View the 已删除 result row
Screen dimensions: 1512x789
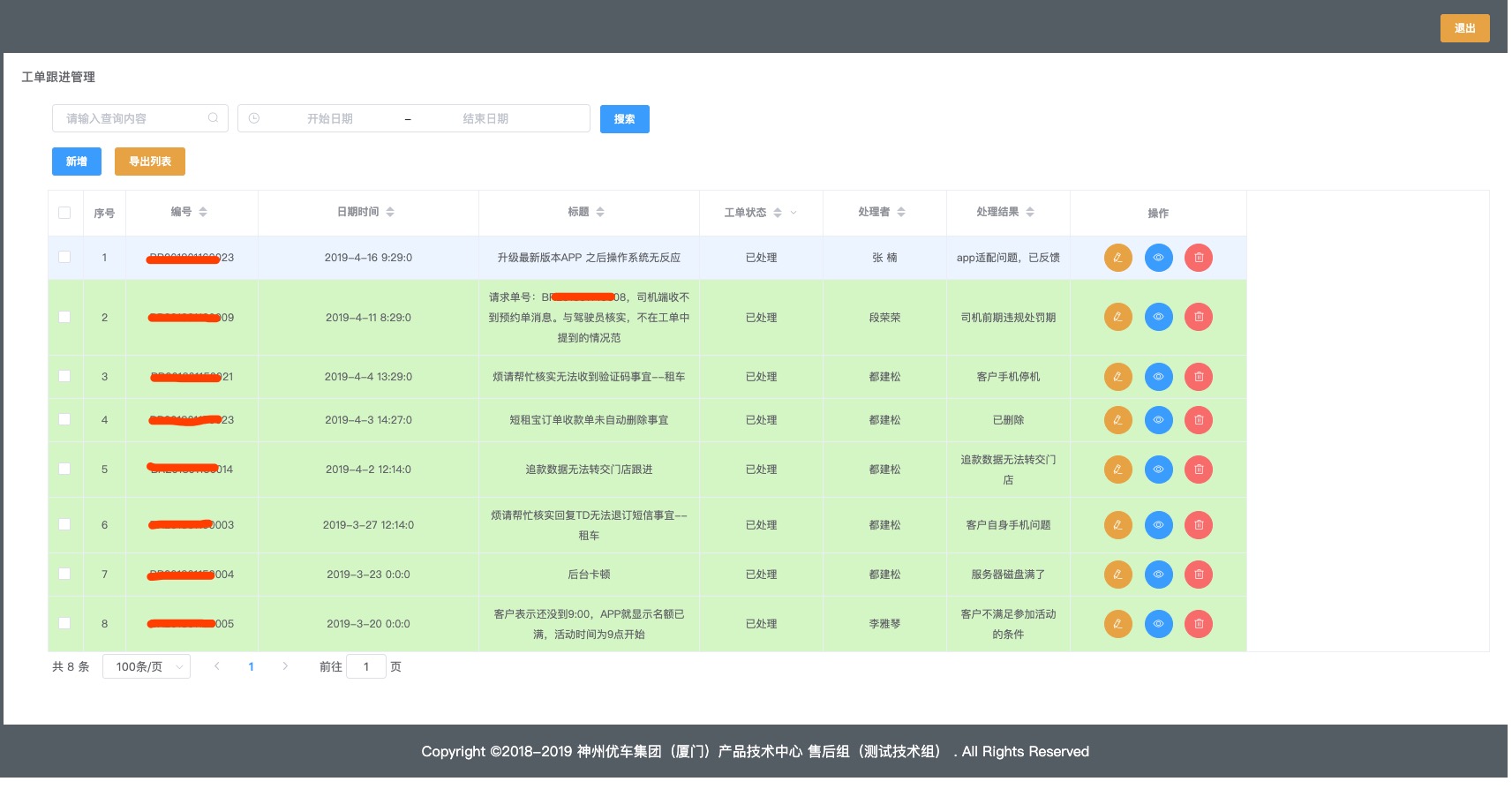click(1158, 420)
